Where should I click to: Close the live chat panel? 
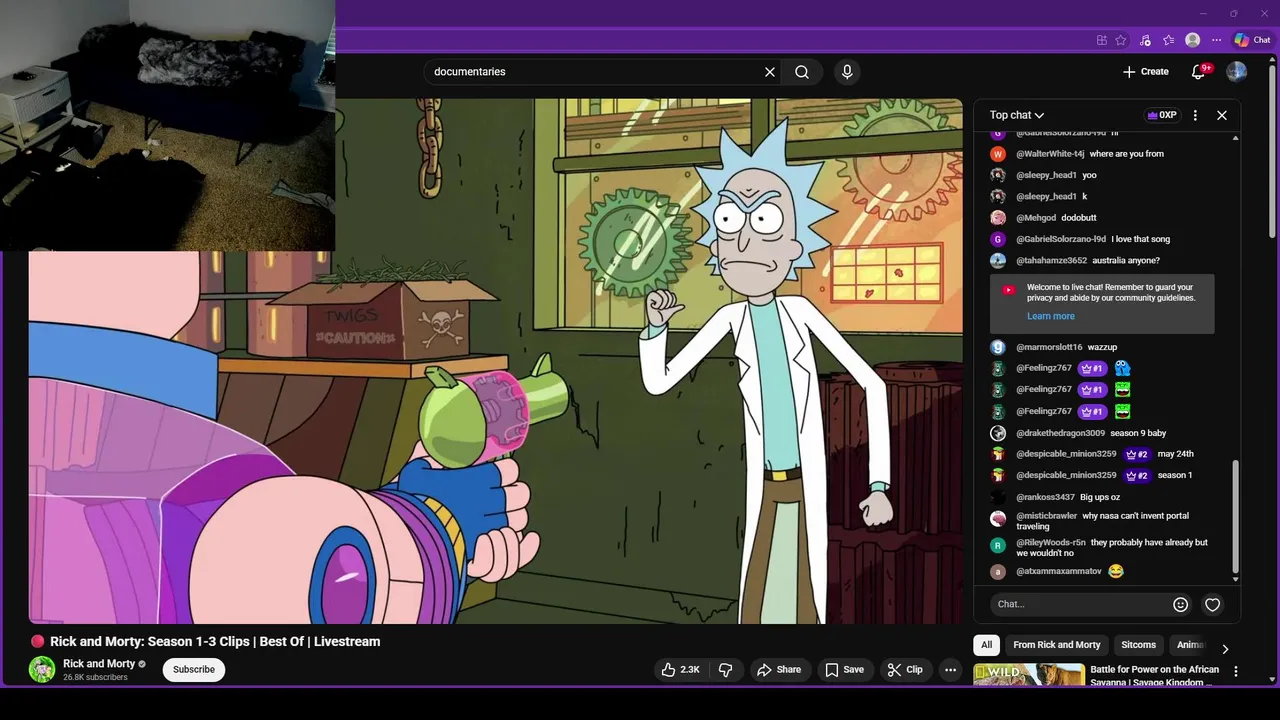[1222, 115]
